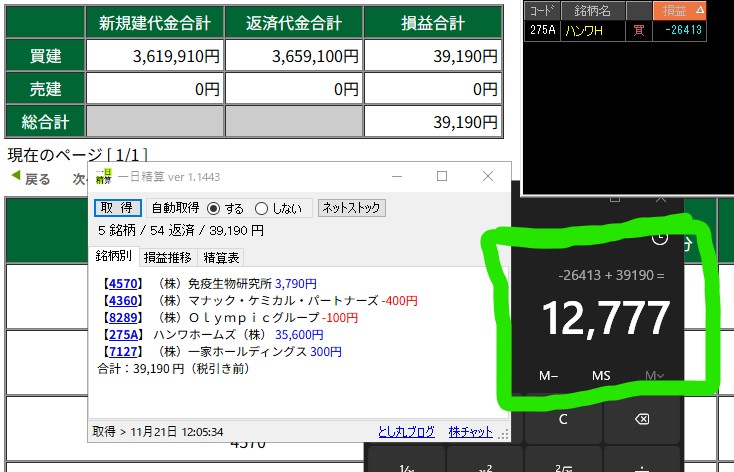Click the 取得 fetch button
Image resolution: width=734 pixels, height=472 pixels.
pos(118,209)
